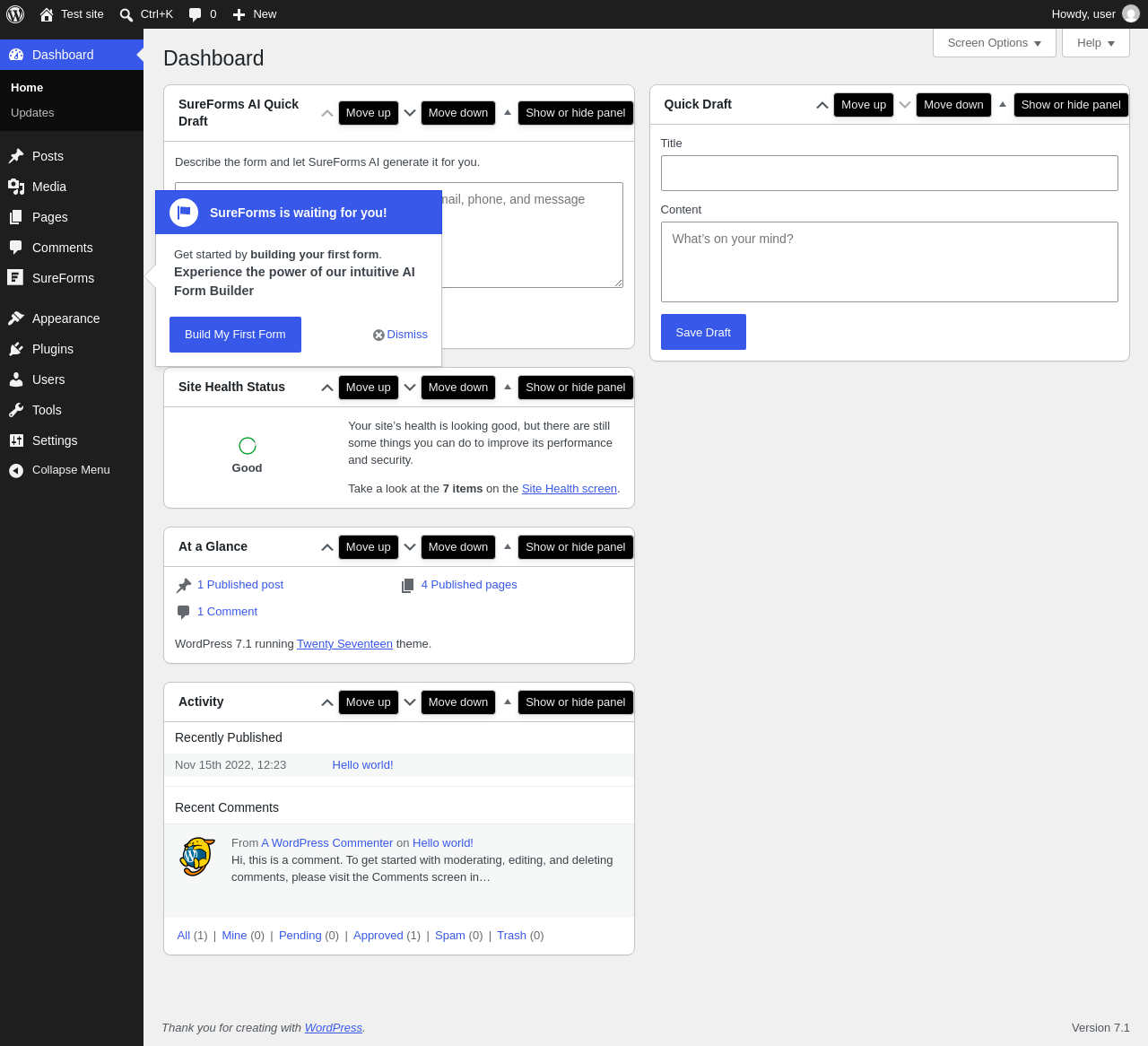Click the Save Draft button

(703, 332)
